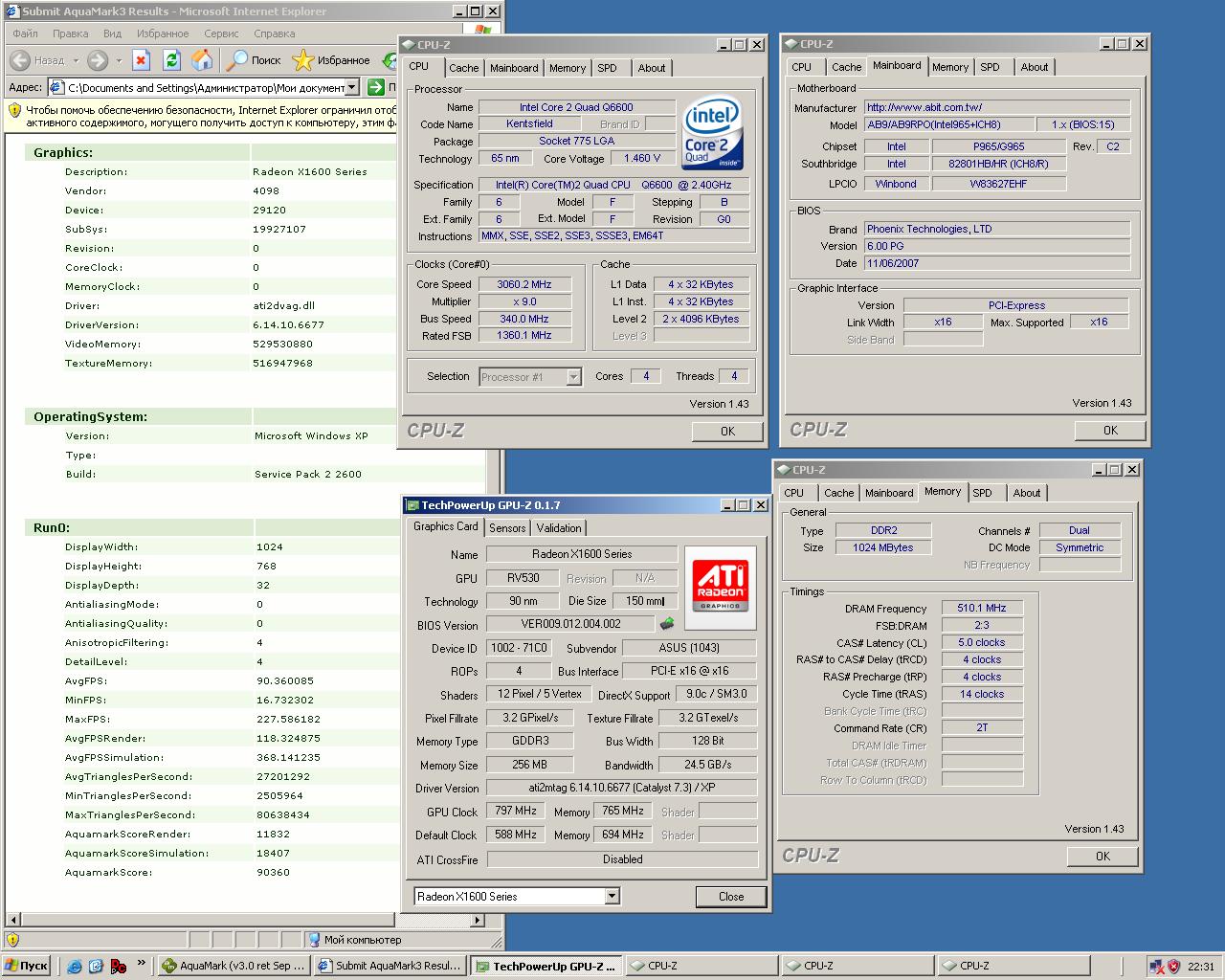
Task: Click the red PC quick launch icon
Action: pos(118,966)
